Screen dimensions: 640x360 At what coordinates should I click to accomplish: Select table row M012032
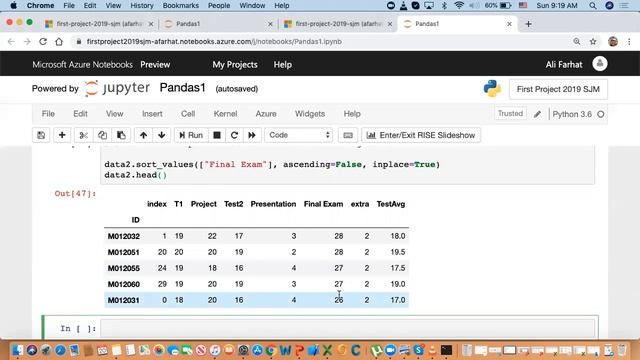coord(256,236)
